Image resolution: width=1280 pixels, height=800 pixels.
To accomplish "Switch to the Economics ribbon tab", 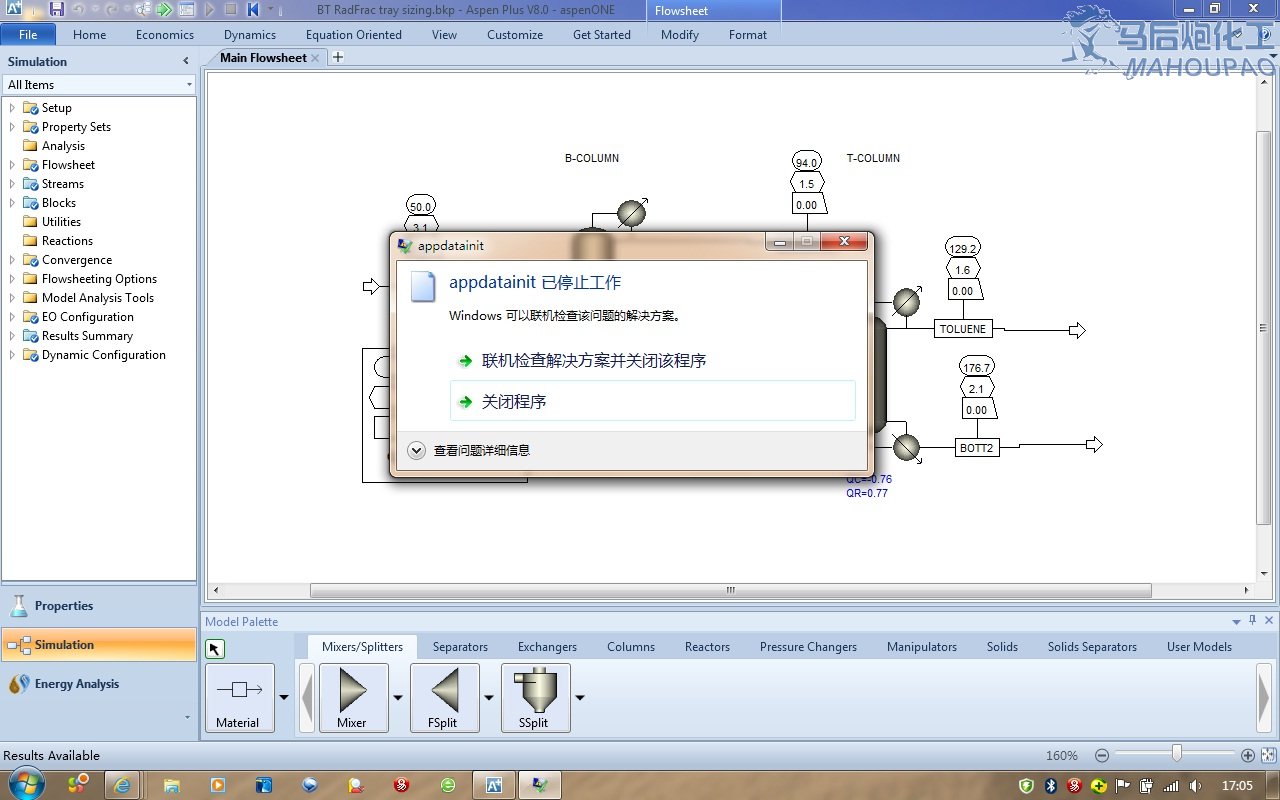I will pos(165,34).
